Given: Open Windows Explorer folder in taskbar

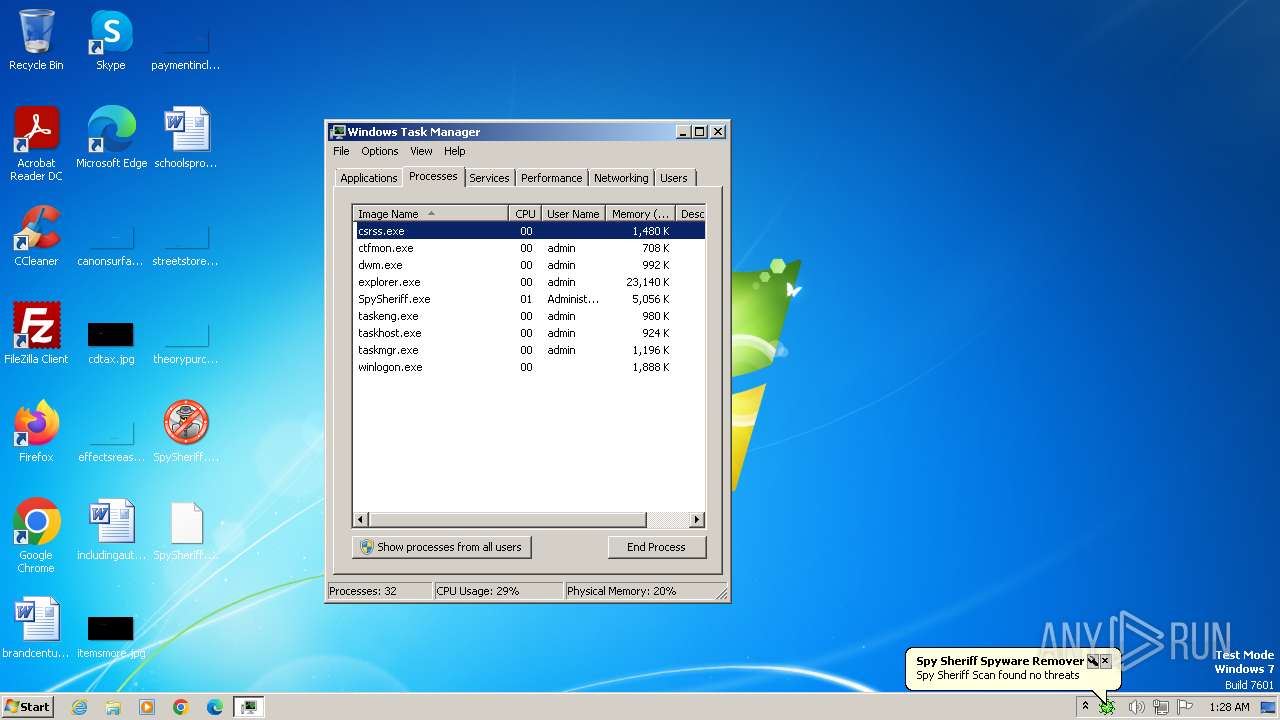Looking at the screenshot, I should (113, 707).
